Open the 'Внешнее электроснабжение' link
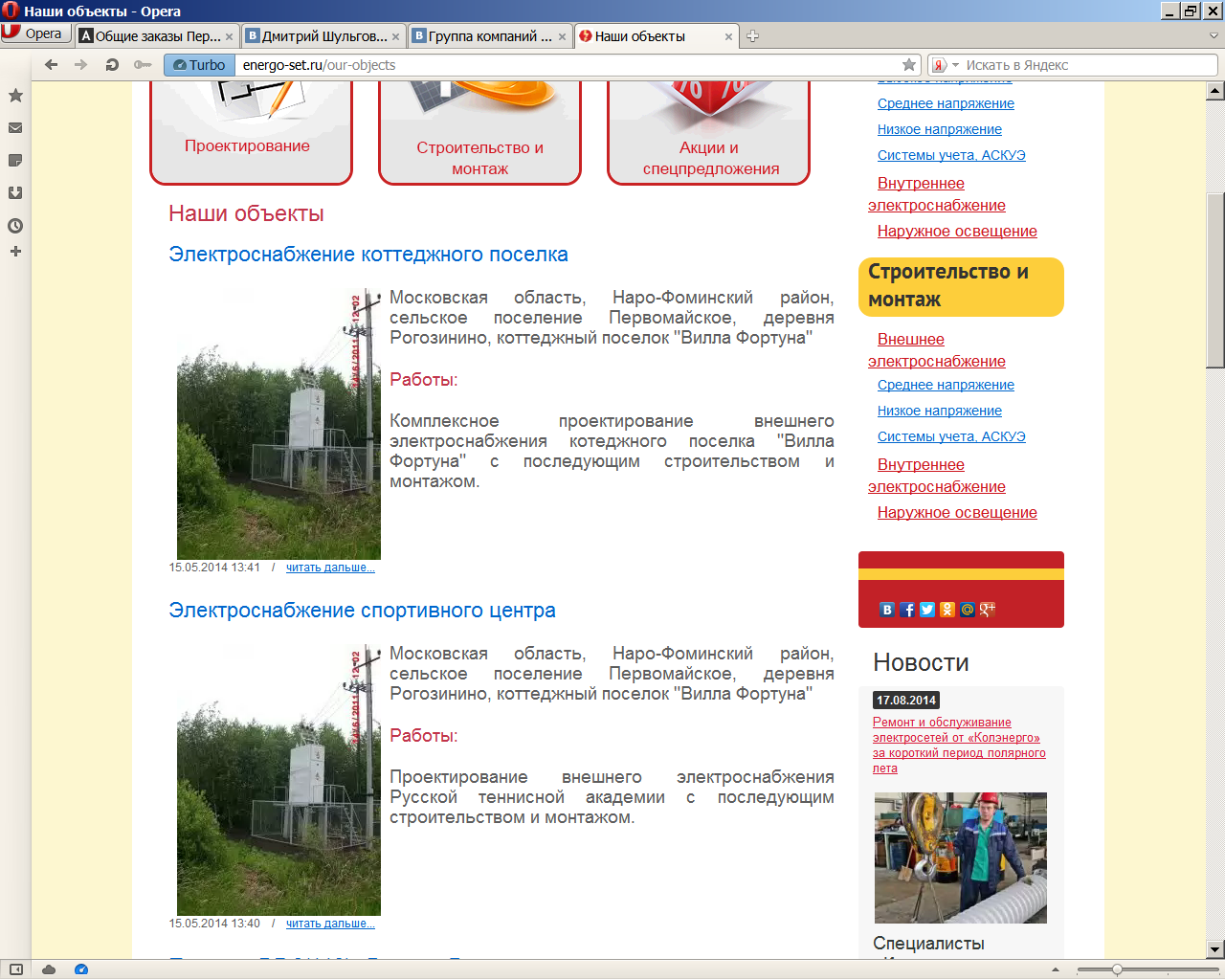This screenshot has width=1225, height=980. tap(937, 350)
